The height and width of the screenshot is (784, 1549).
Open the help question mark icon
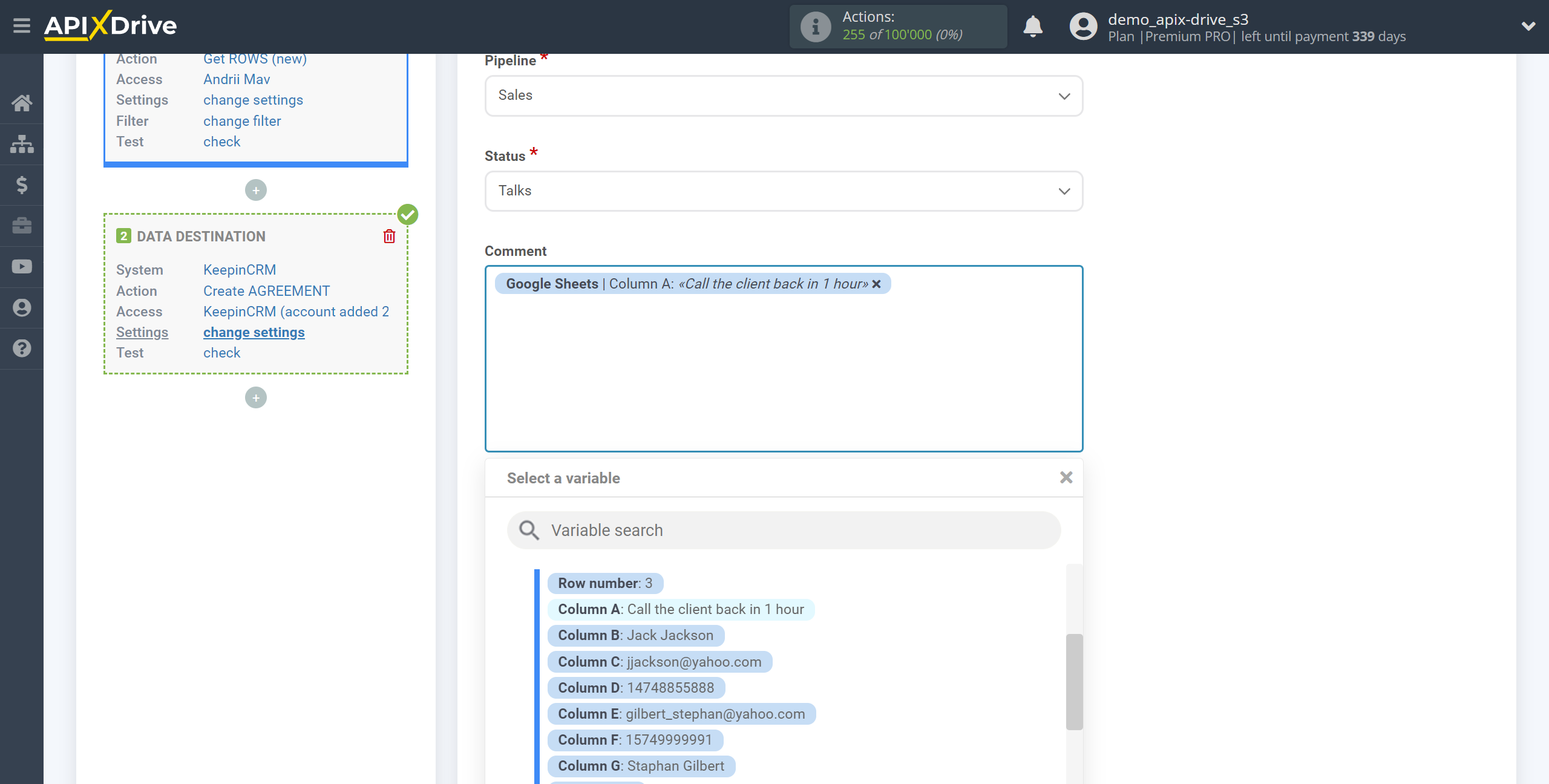coord(22,348)
